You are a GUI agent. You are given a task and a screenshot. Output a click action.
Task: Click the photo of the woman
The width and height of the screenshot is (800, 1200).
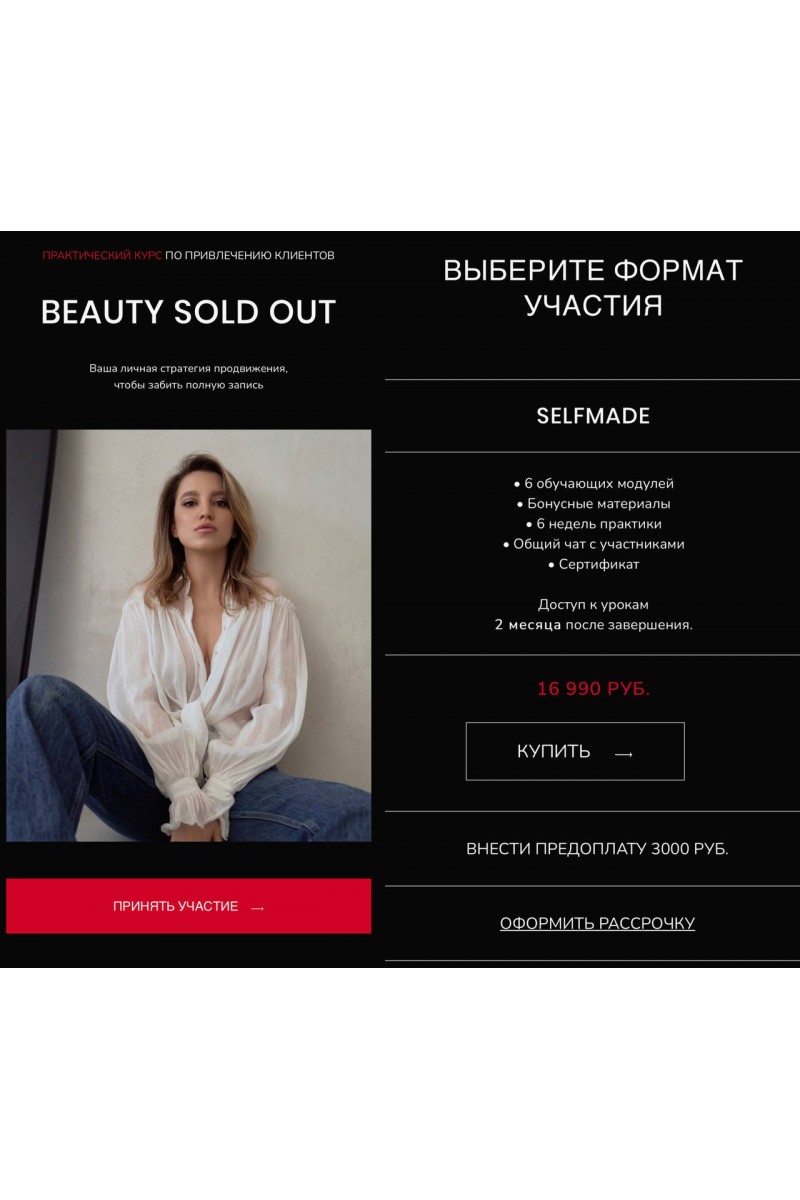189,635
